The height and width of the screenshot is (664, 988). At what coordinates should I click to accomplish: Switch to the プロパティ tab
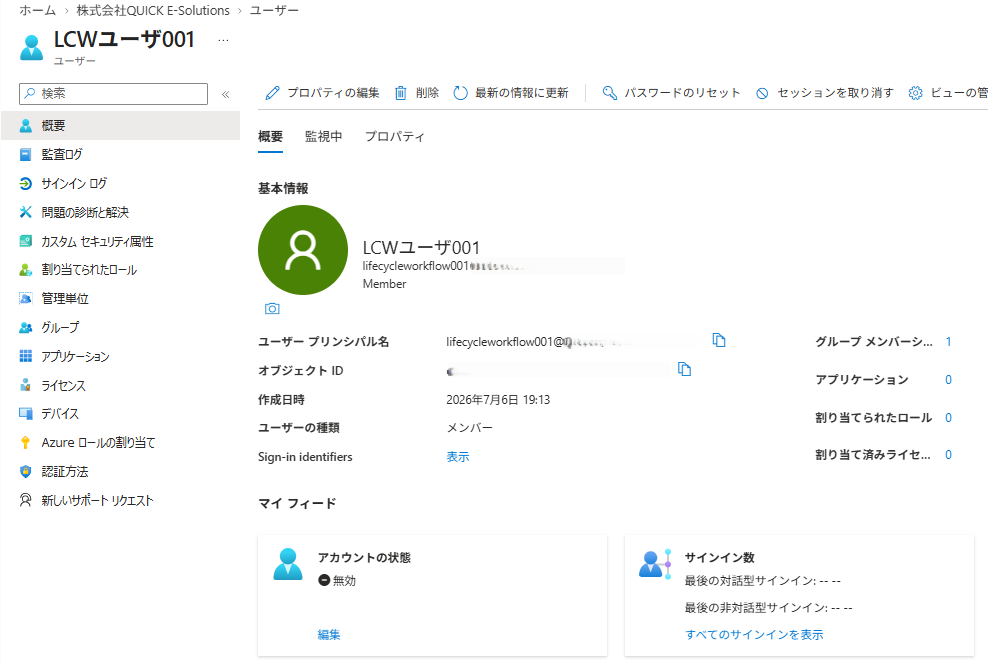394,137
